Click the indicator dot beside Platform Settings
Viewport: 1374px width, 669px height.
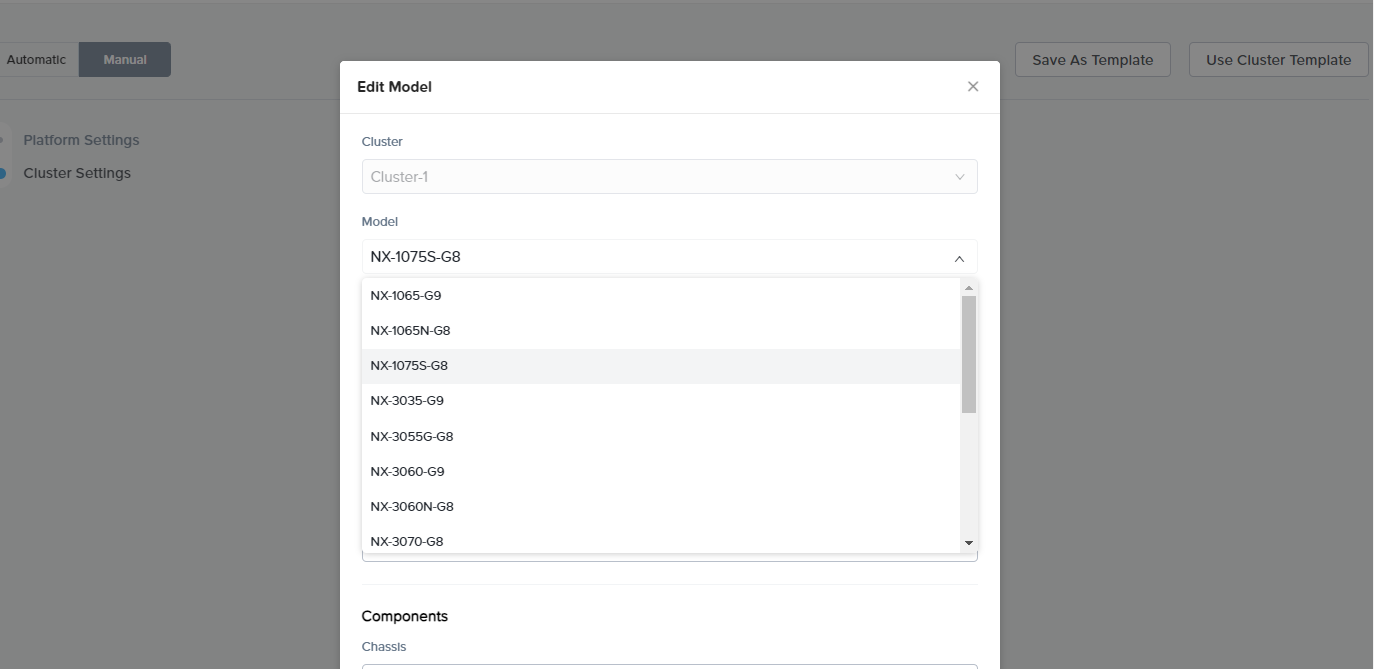(3, 139)
